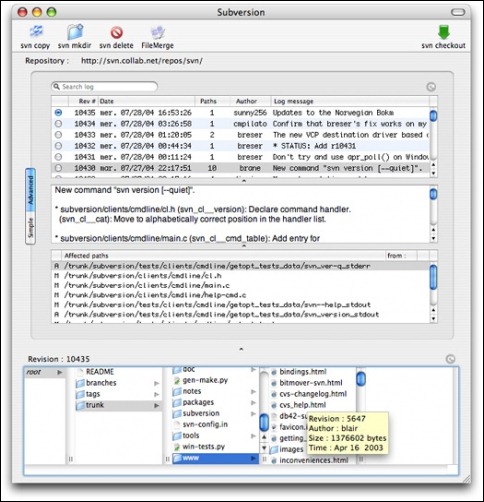
Task: Click the trunk column browser scrollbar thumb
Action: point(264,422)
